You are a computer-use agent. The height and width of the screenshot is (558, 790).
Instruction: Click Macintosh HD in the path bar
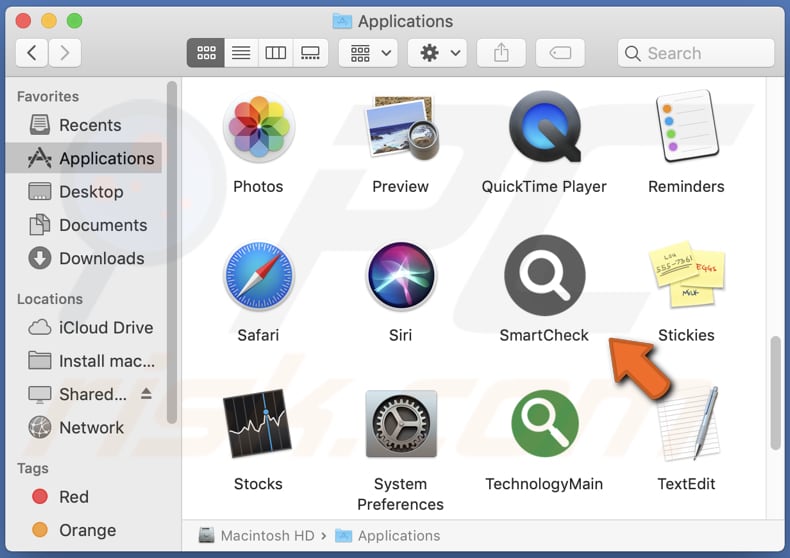click(x=256, y=535)
